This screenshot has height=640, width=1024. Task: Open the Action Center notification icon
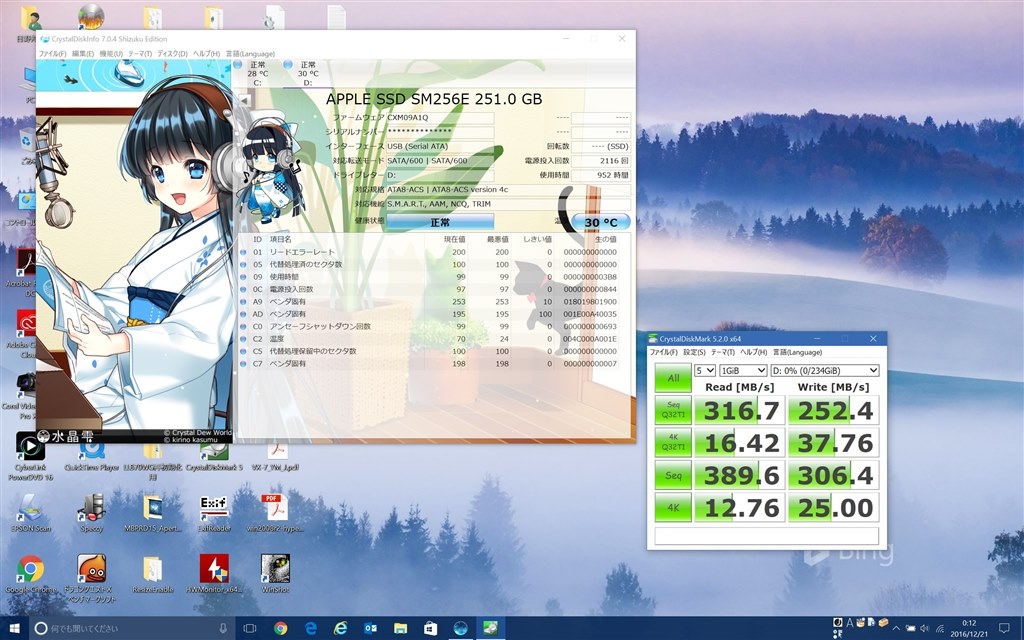1004,628
